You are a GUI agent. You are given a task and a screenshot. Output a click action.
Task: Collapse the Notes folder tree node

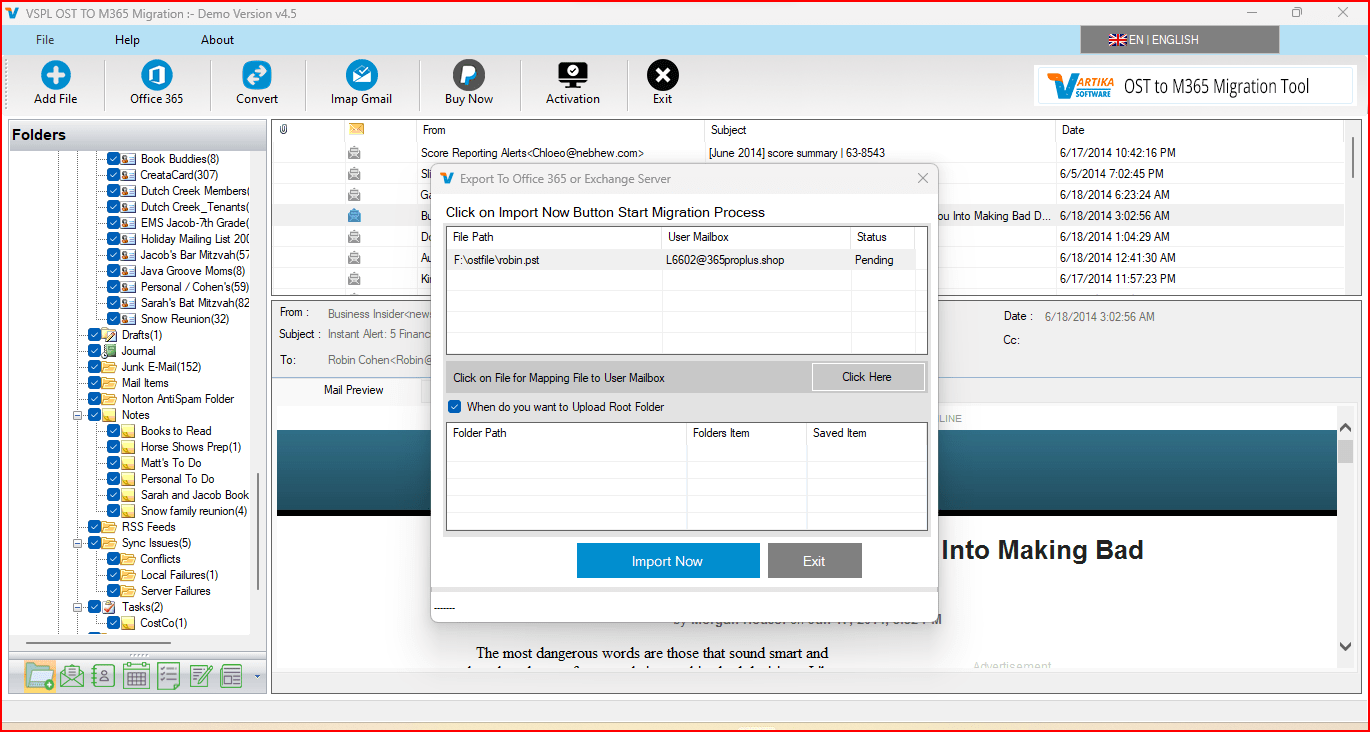click(78, 415)
